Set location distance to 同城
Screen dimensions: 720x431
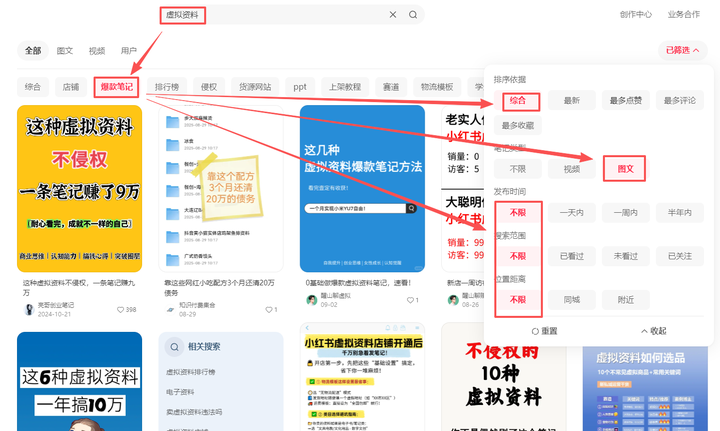click(x=572, y=300)
